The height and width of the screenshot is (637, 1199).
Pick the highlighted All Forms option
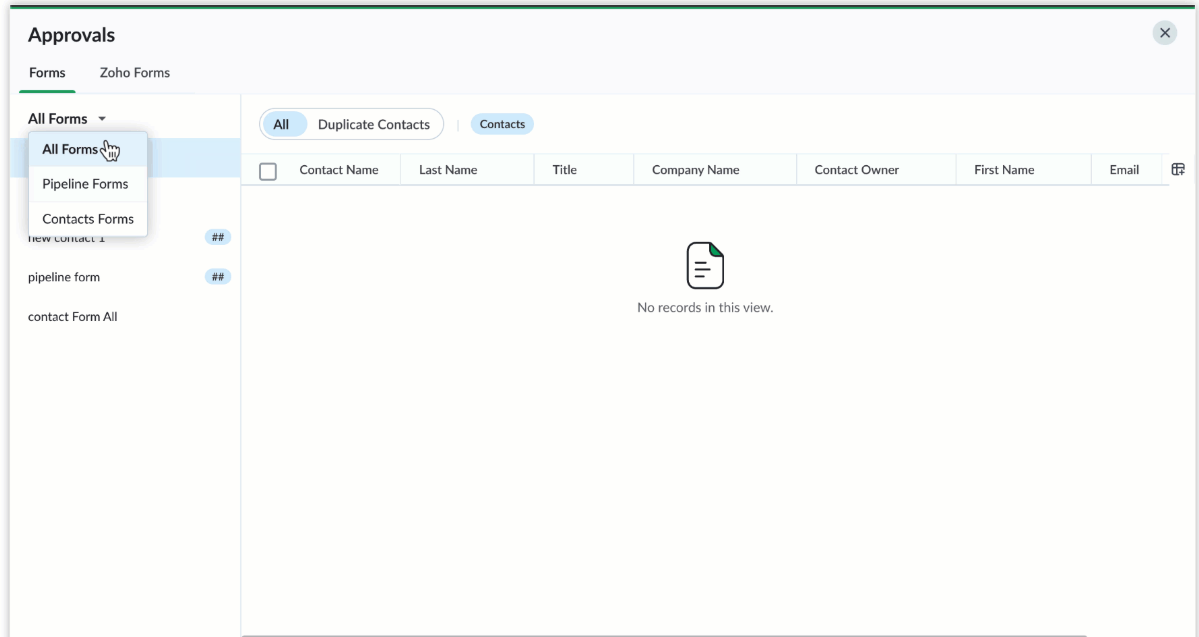click(71, 150)
